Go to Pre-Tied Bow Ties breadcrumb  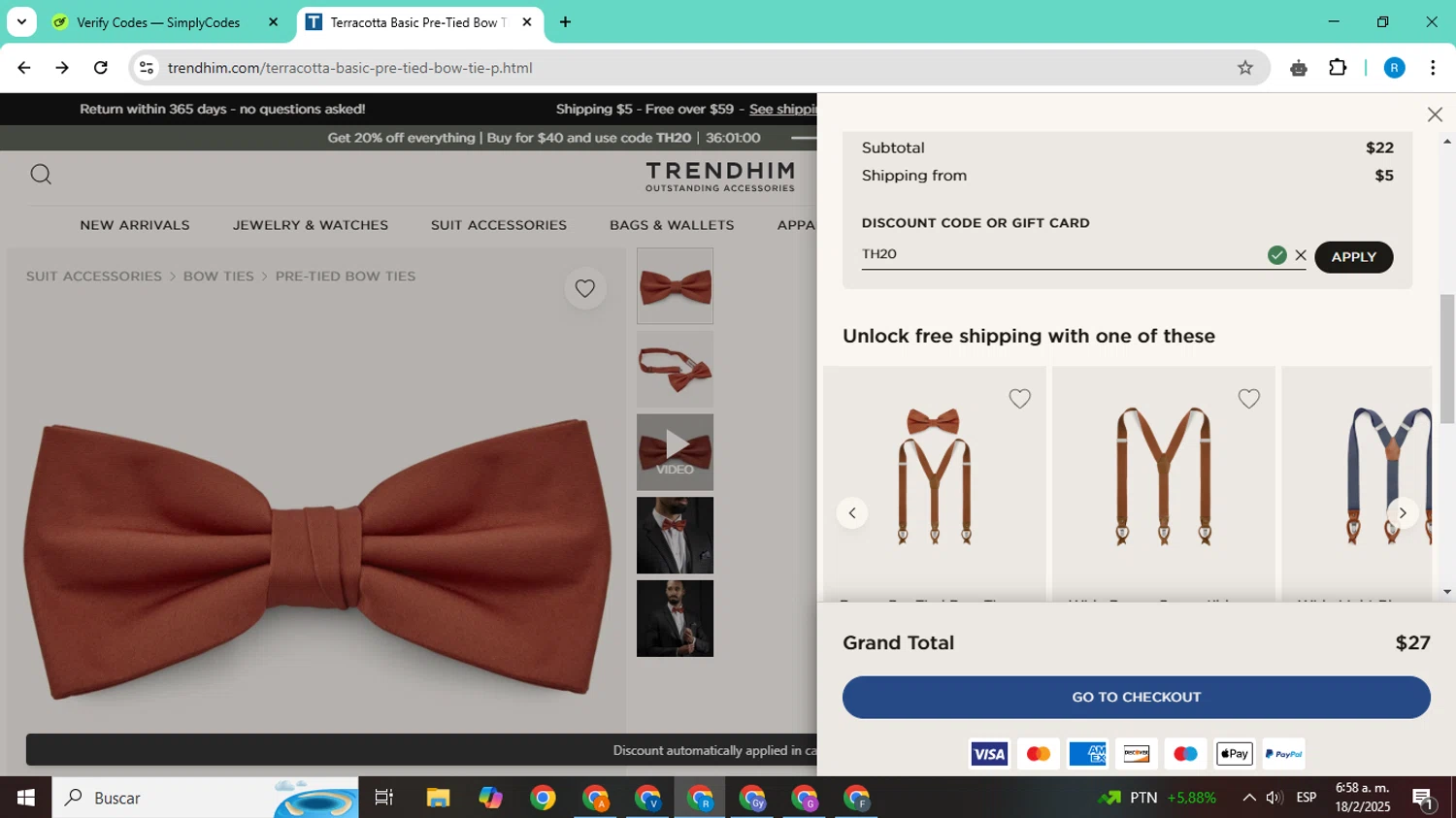346,277
